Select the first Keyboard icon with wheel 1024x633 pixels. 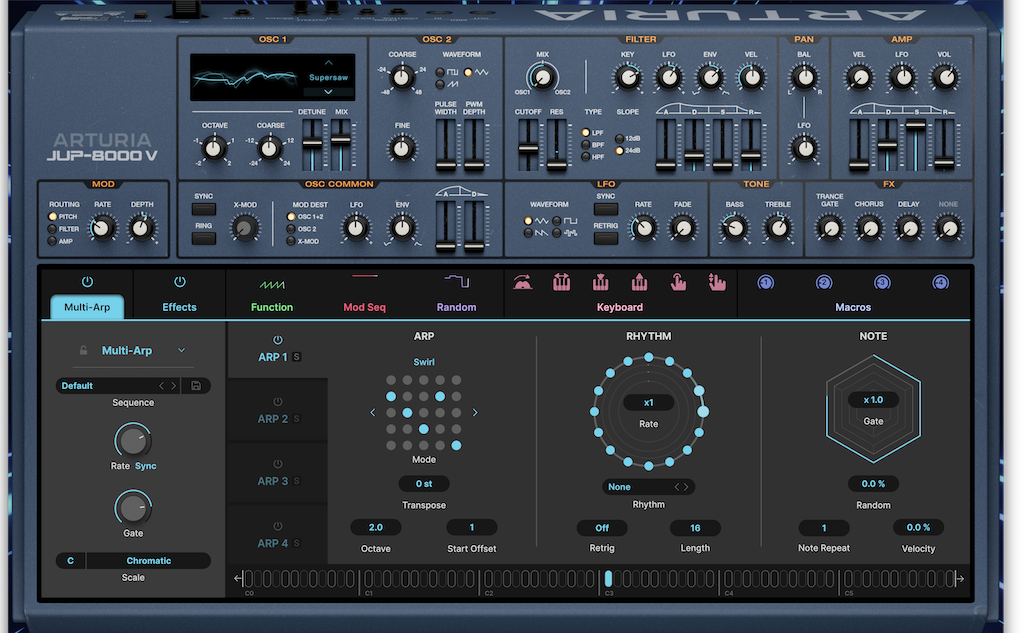[x=522, y=282]
